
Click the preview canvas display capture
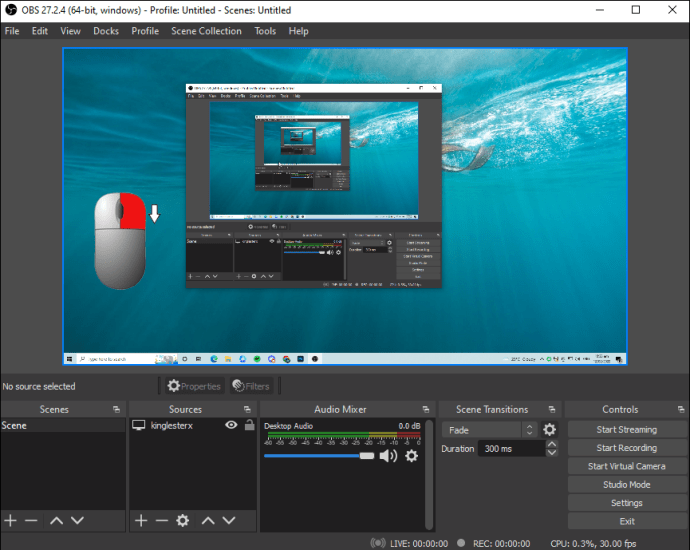345,206
